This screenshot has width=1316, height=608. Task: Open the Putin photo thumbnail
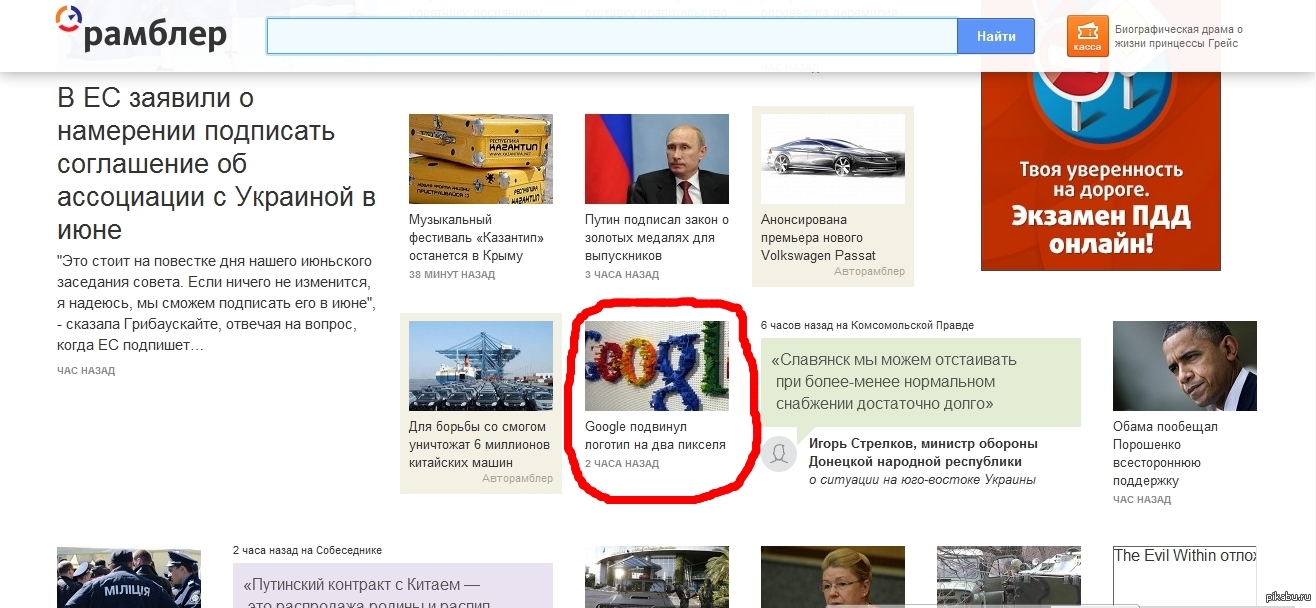[x=657, y=159]
